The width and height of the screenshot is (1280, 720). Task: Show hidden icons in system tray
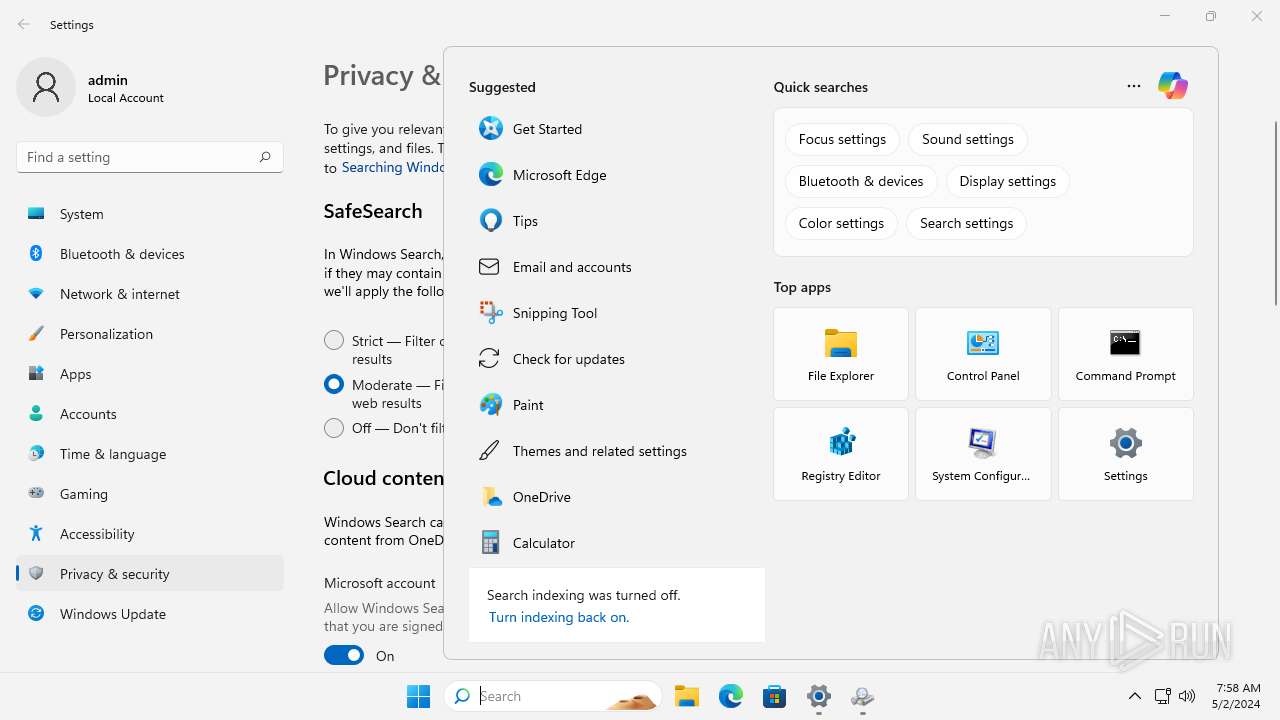(1134, 696)
